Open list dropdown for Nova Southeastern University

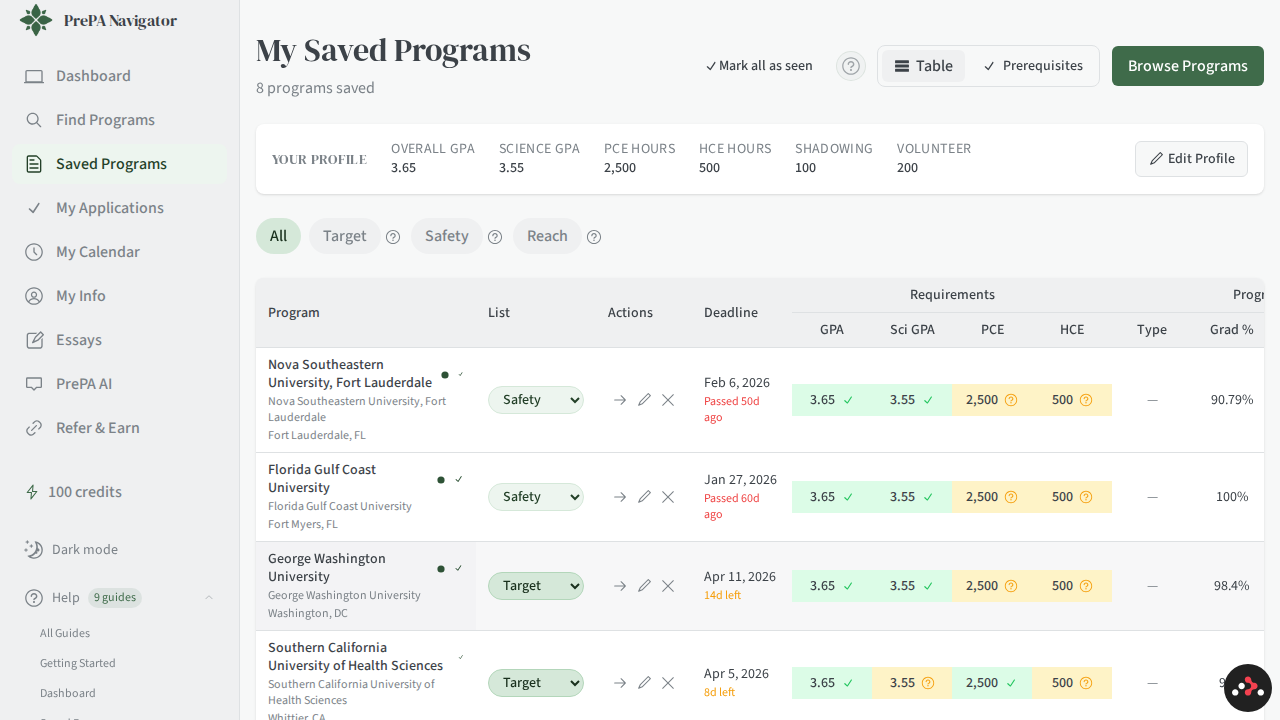click(x=536, y=400)
